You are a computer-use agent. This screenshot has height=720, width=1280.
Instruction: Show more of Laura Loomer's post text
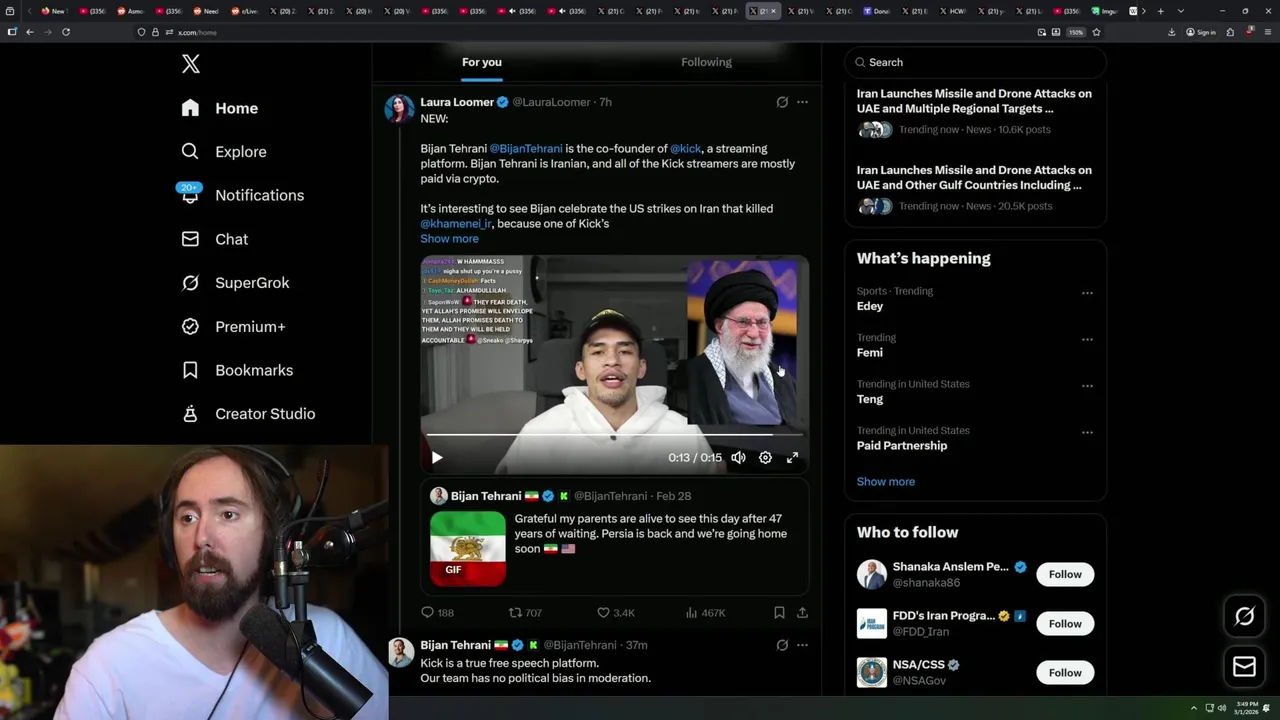[449, 238]
